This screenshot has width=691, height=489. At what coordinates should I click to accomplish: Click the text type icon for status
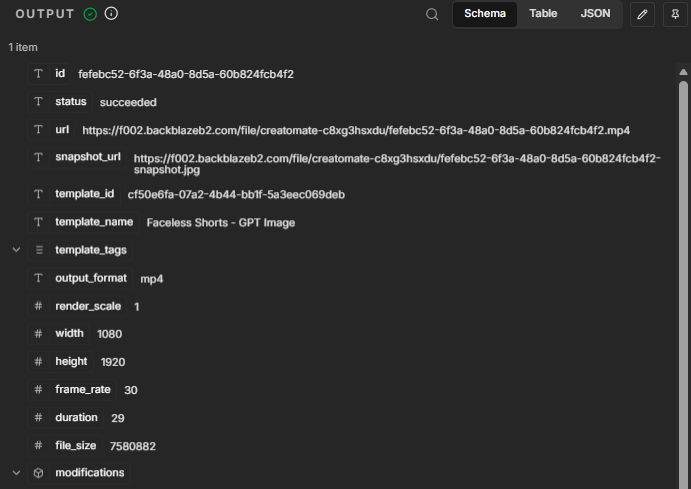coord(38,102)
